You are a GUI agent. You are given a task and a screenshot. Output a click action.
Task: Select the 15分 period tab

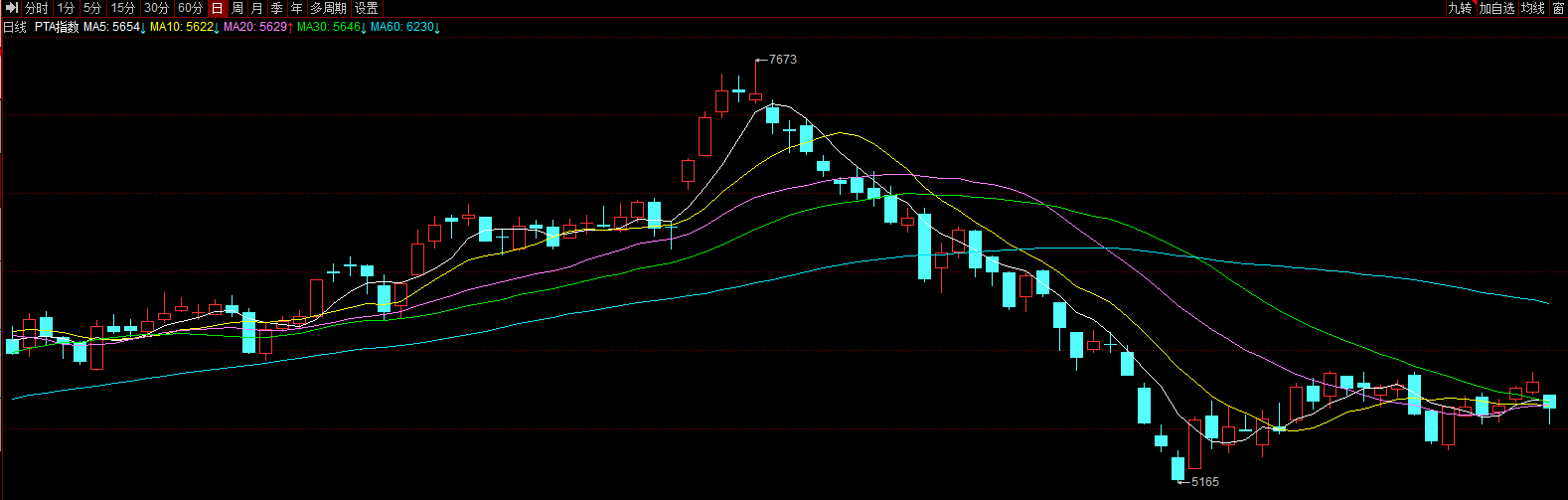pos(123,8)
